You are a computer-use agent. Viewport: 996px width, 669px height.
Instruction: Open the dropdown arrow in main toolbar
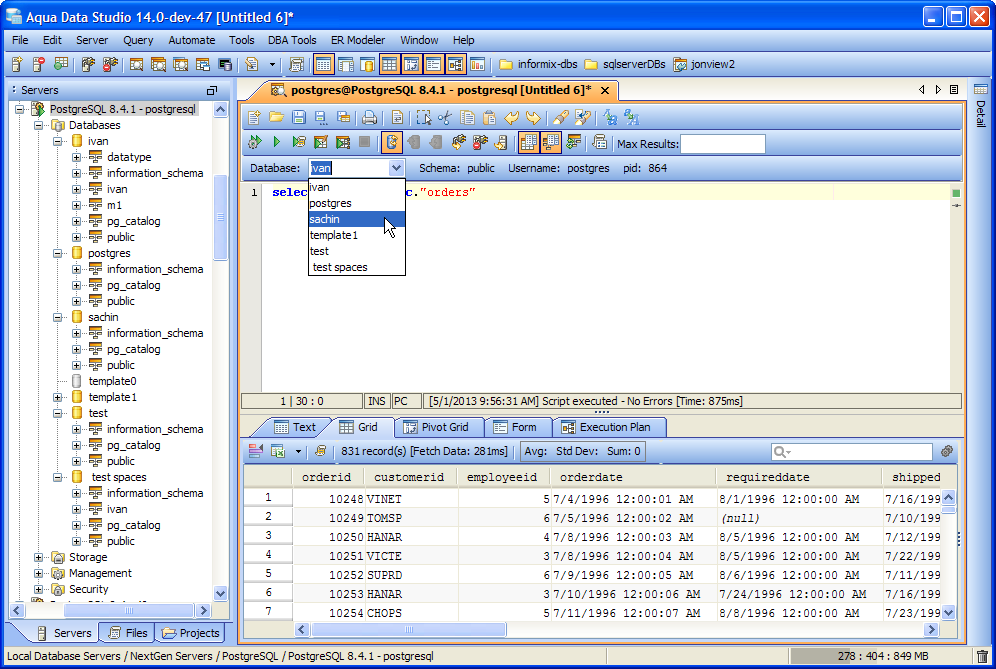point(272,64)
